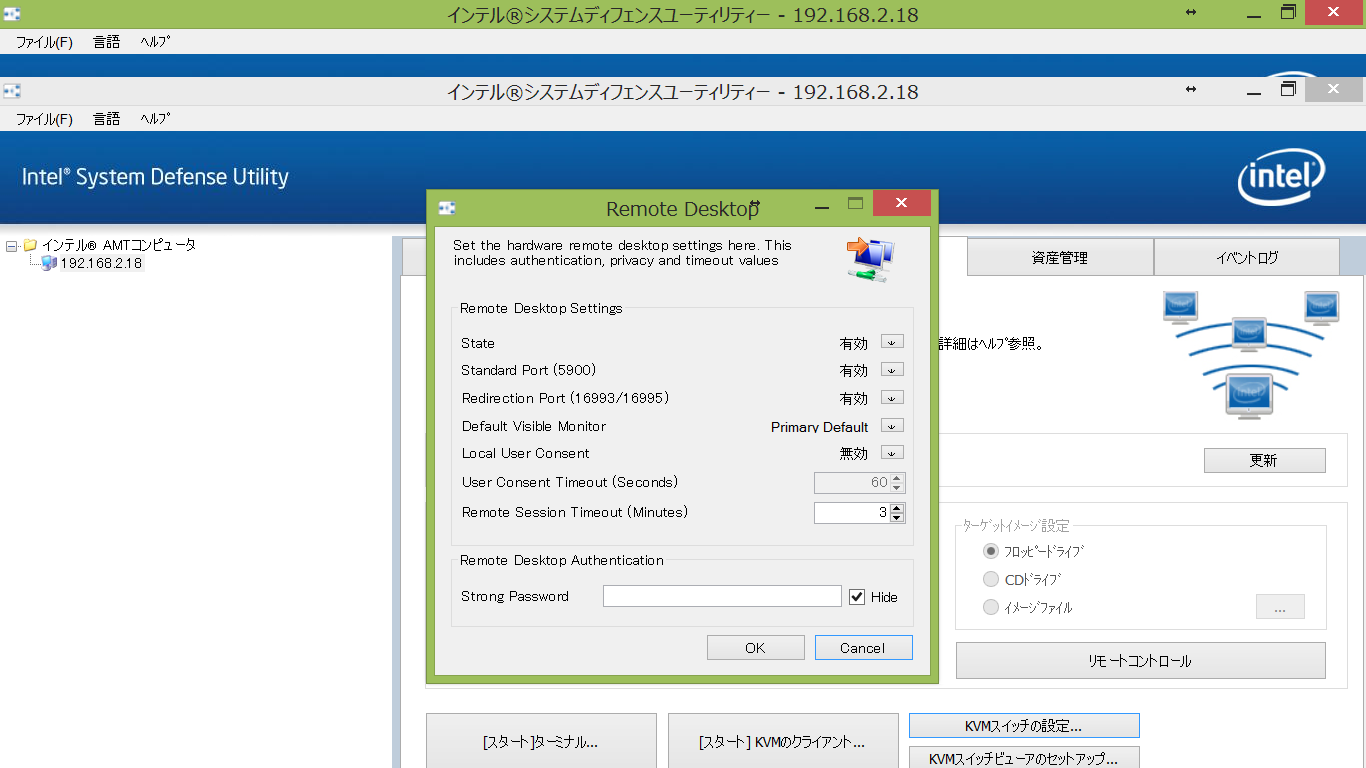Open the Redirection Port dropdown
This screenshot has width=1366, height=768.
(x=892, y=398)
